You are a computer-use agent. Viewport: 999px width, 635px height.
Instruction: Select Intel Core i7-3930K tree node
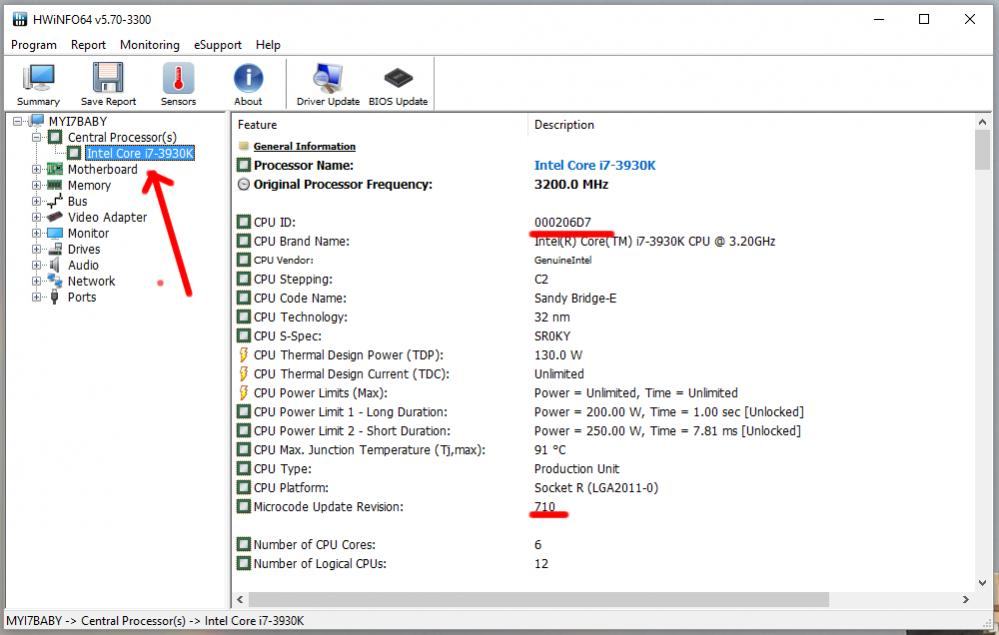(x=139, y=153)
